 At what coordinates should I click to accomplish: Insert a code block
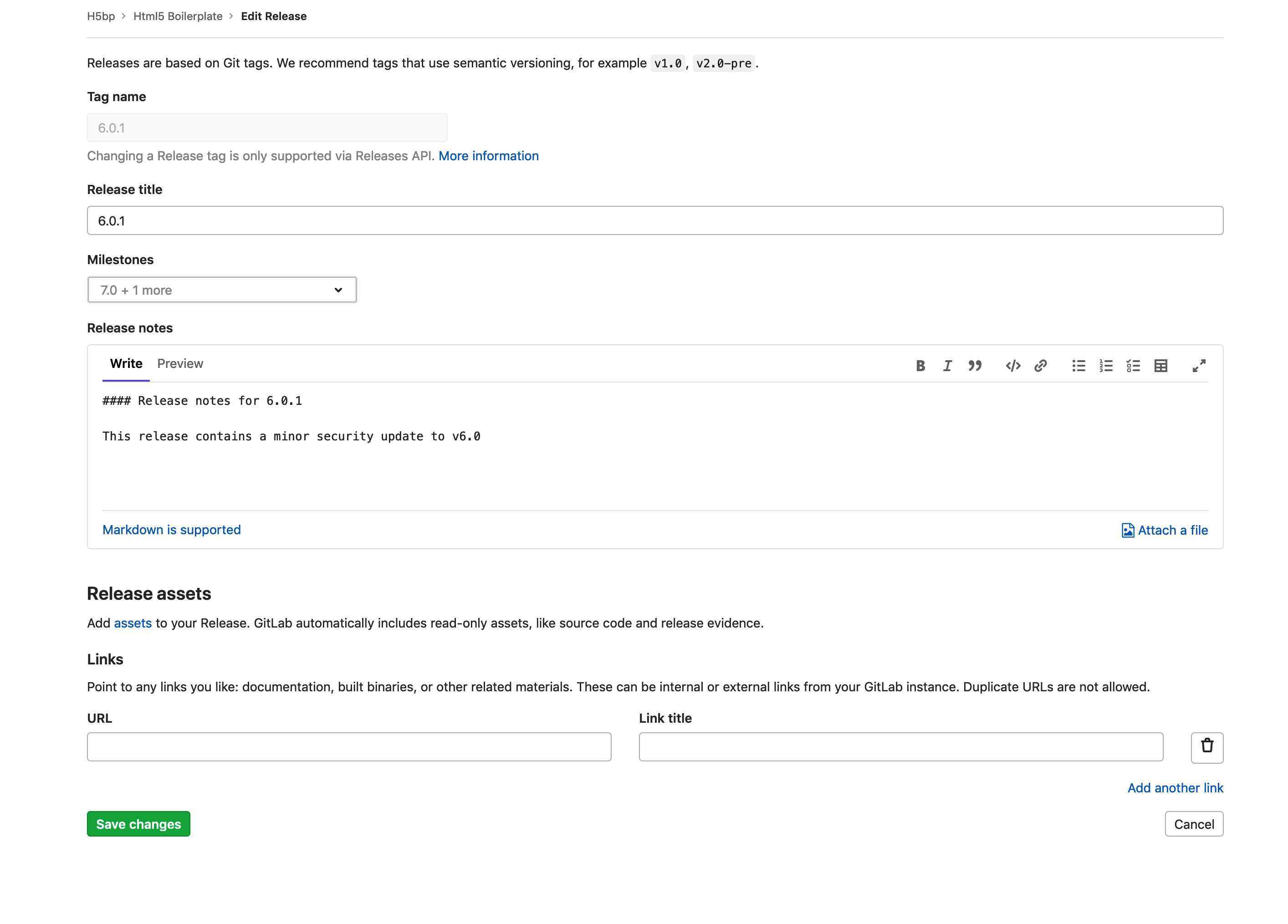click(1012, 366)
